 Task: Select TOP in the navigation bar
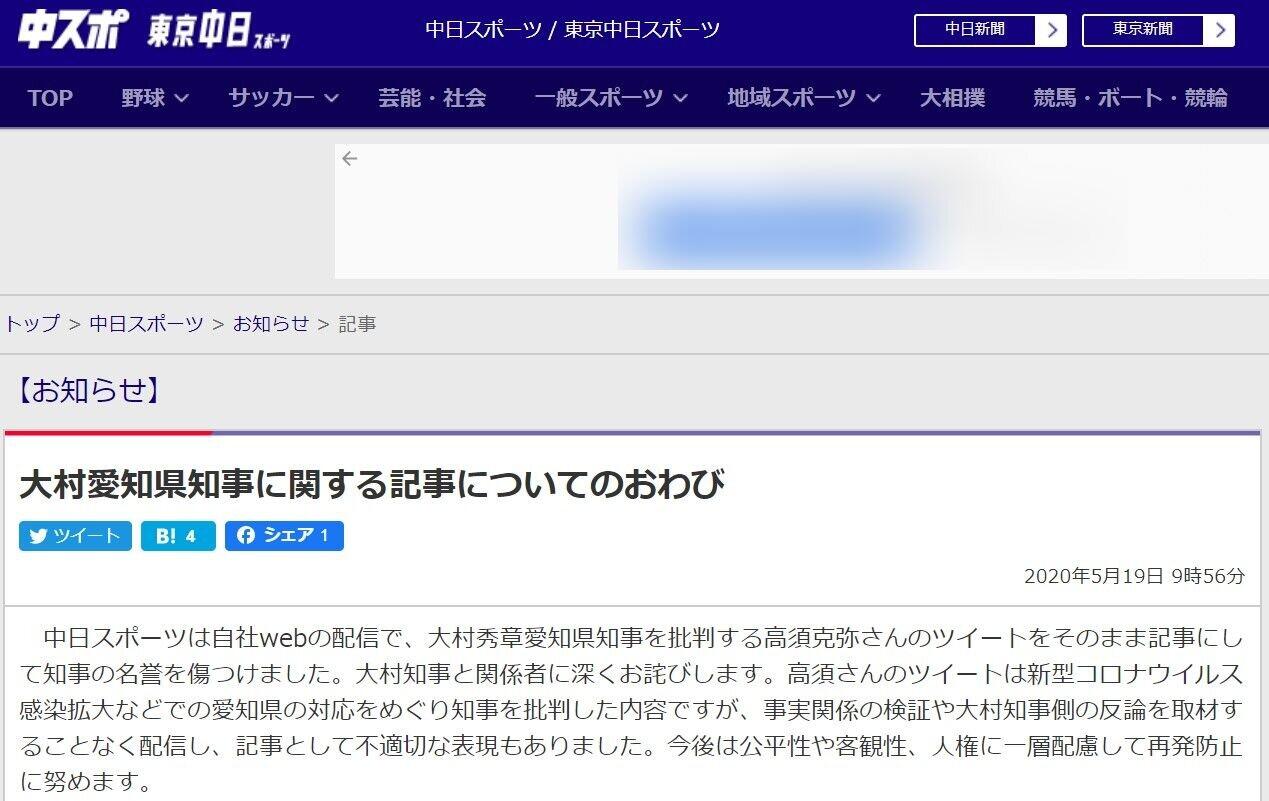click(50, 98)
